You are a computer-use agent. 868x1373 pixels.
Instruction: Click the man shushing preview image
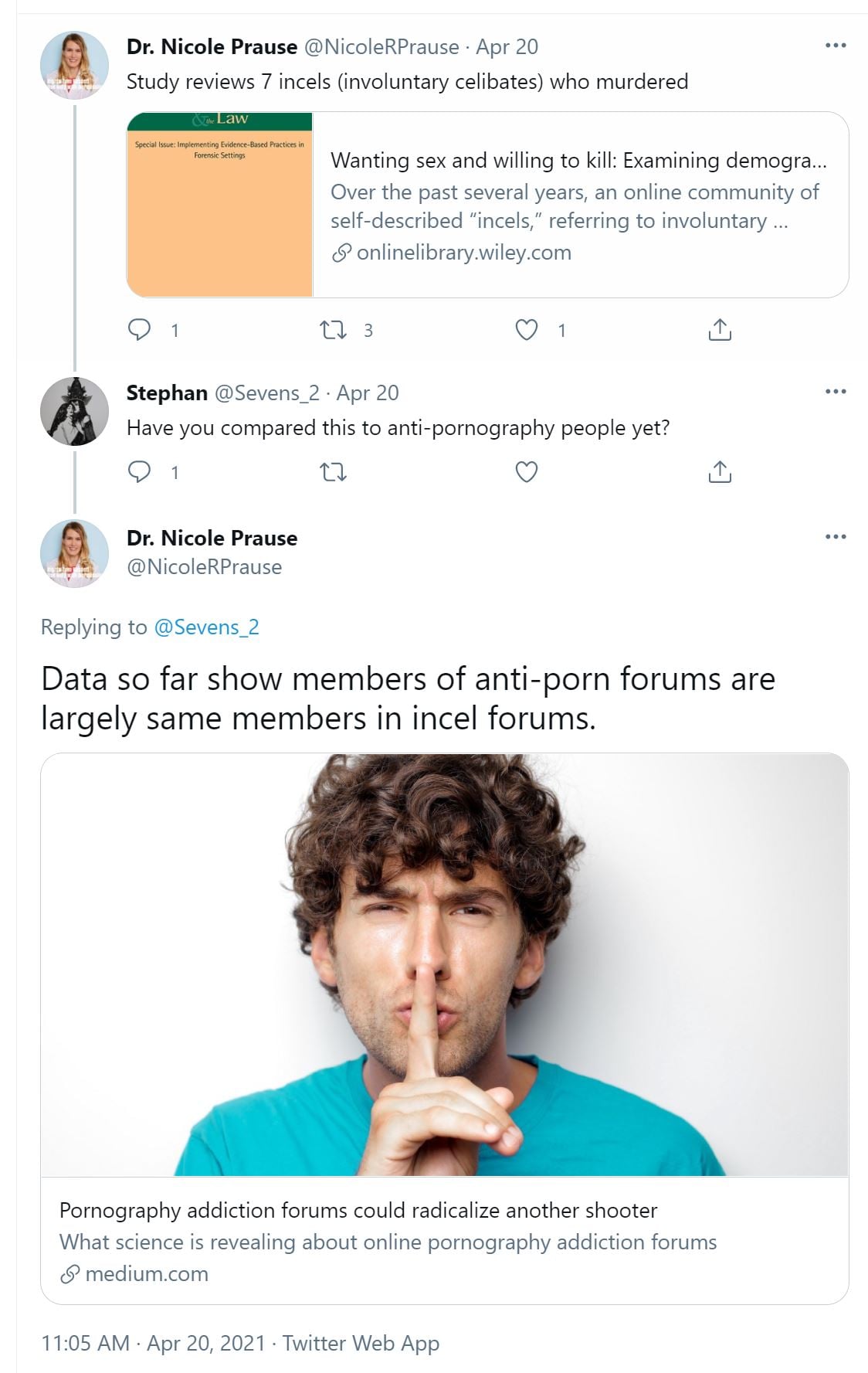pyautogui.click(x=444, y=964)
